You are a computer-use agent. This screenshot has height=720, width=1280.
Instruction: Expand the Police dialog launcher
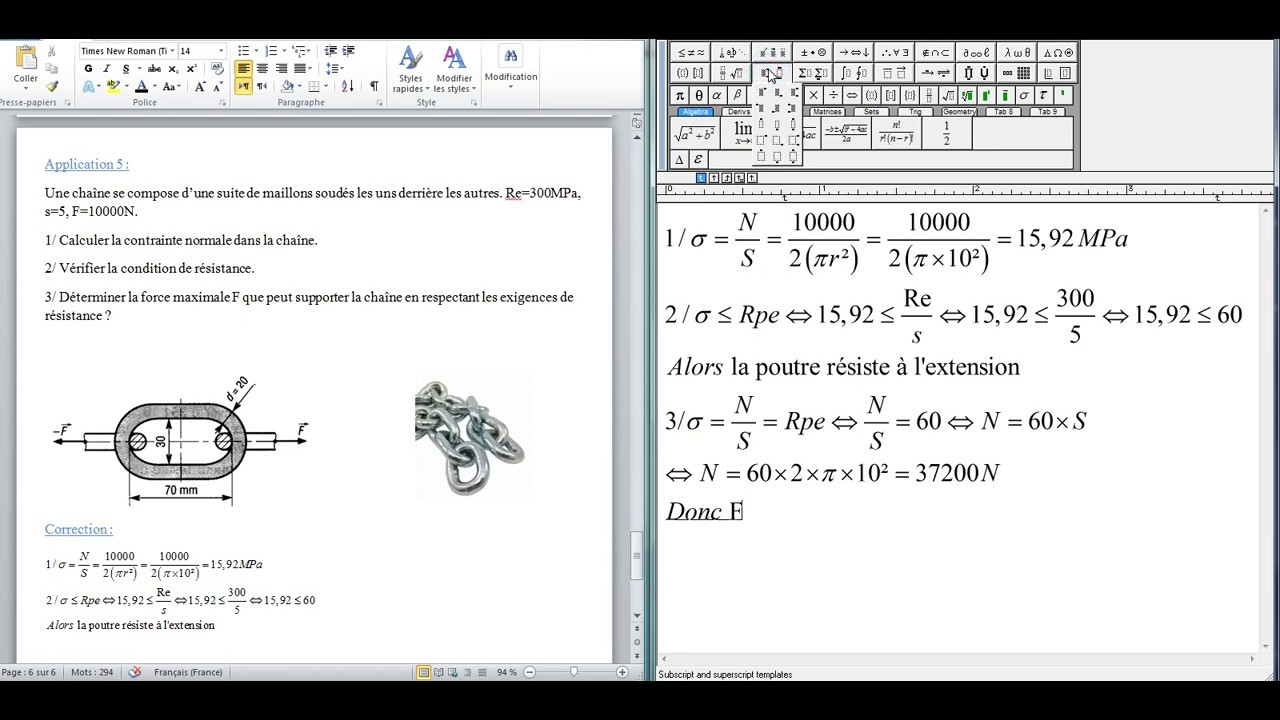click(223, 103)
